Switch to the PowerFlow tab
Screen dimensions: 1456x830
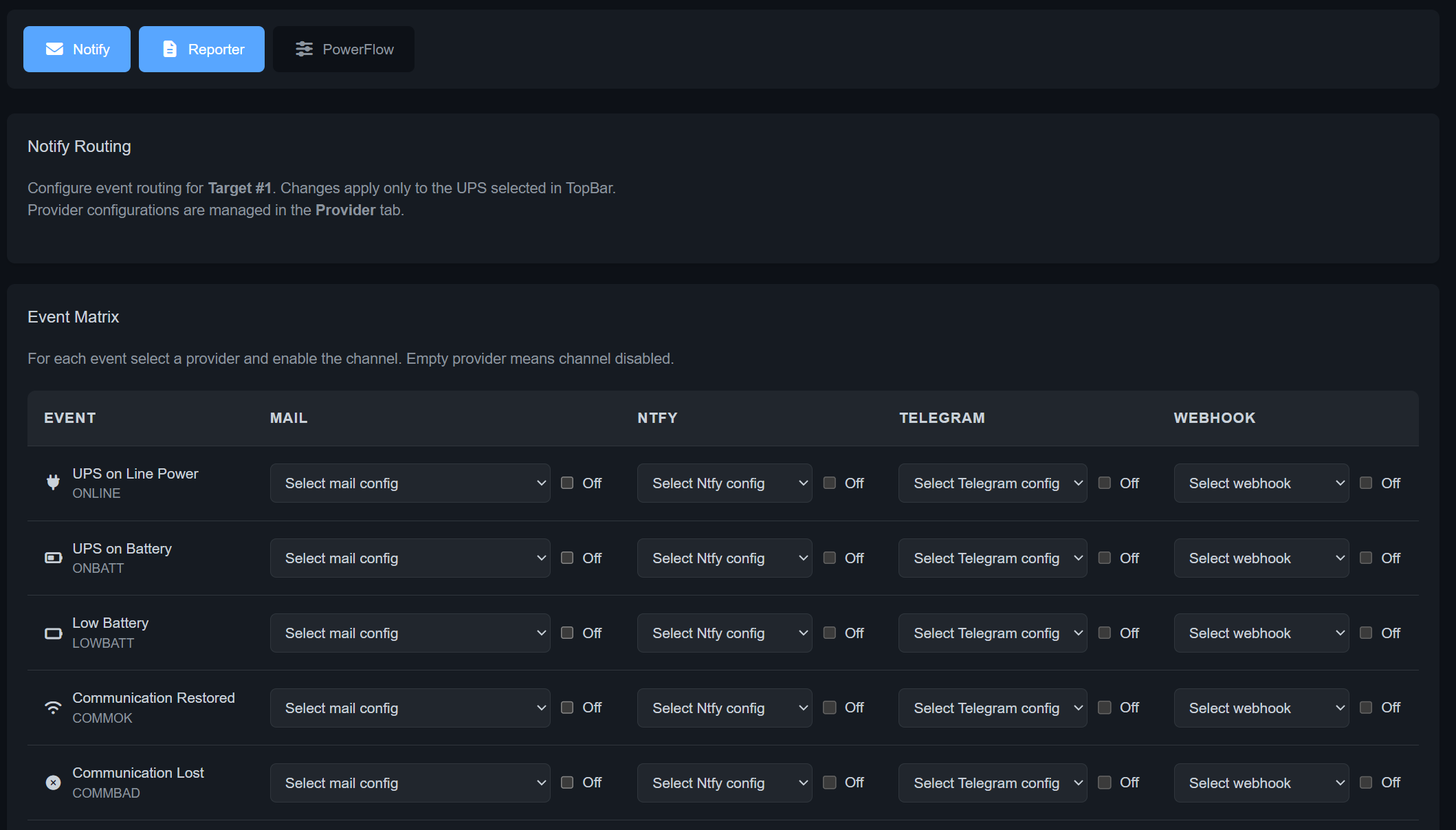[x=344, y=49]
